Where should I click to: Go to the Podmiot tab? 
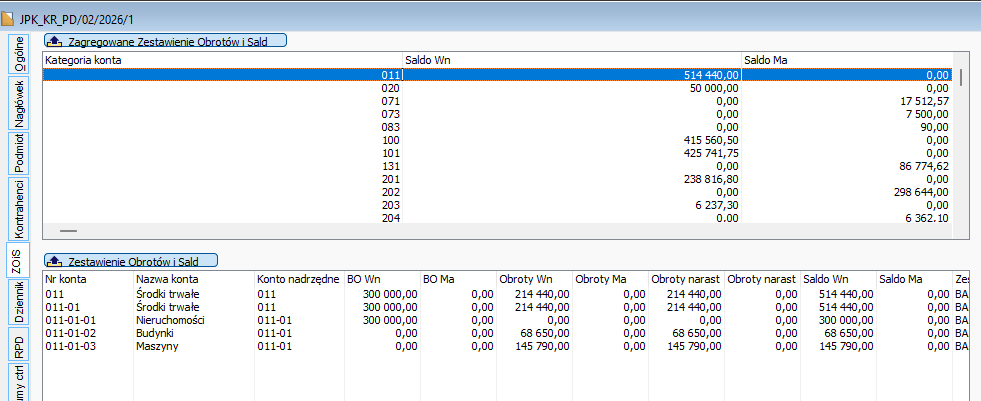point(19,153)
